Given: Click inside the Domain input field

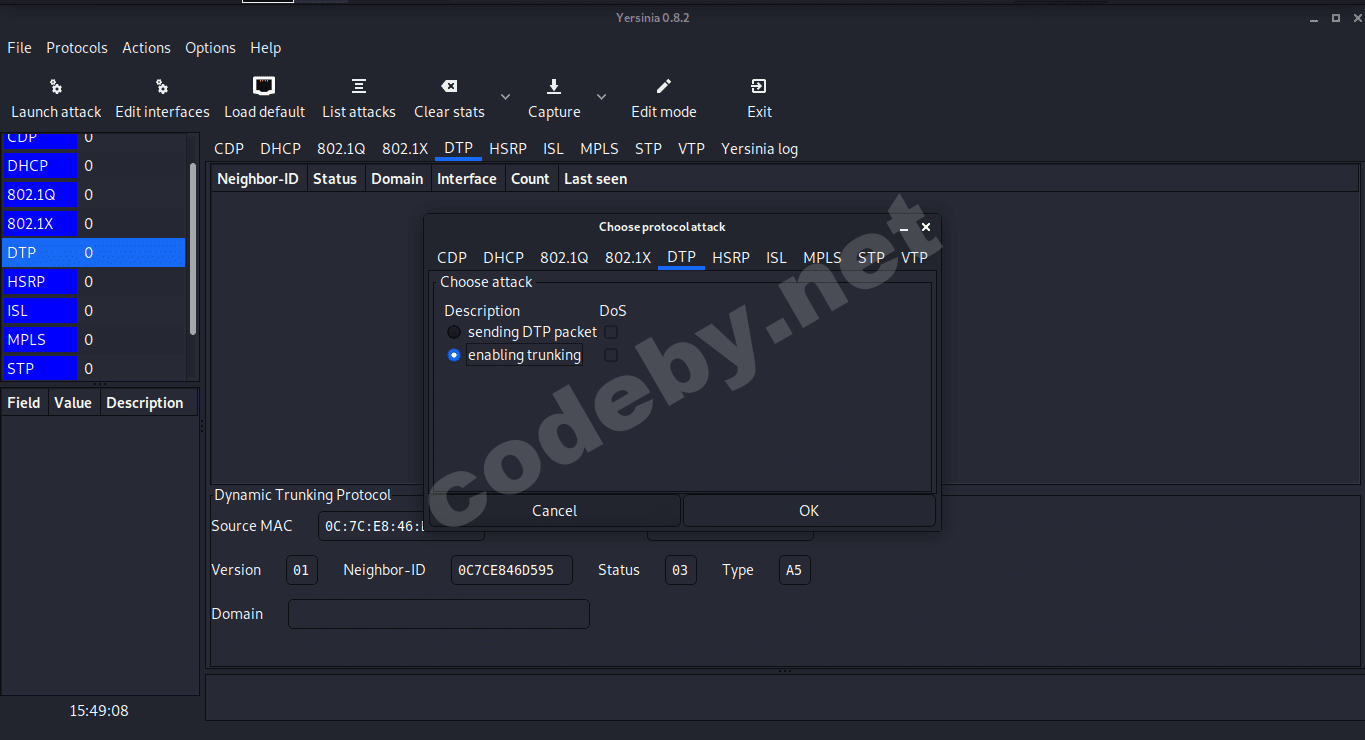Looking at the screenshot, I should click(438, 613).
